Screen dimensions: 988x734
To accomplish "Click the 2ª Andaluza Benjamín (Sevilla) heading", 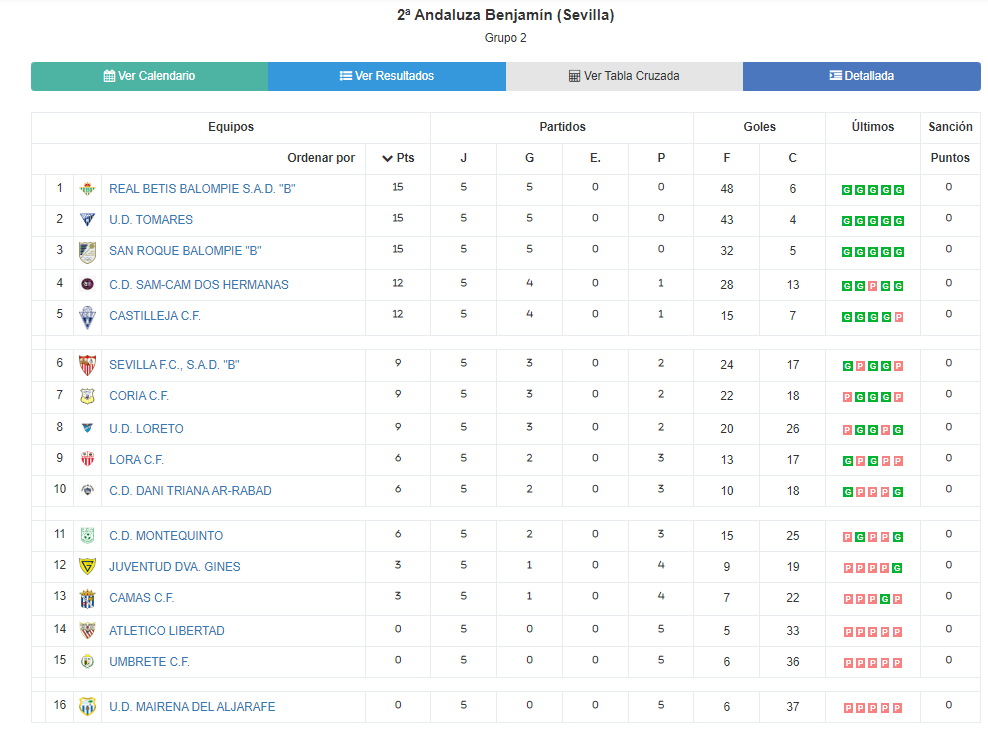I will pyautogui.click(x=505, y=15).
